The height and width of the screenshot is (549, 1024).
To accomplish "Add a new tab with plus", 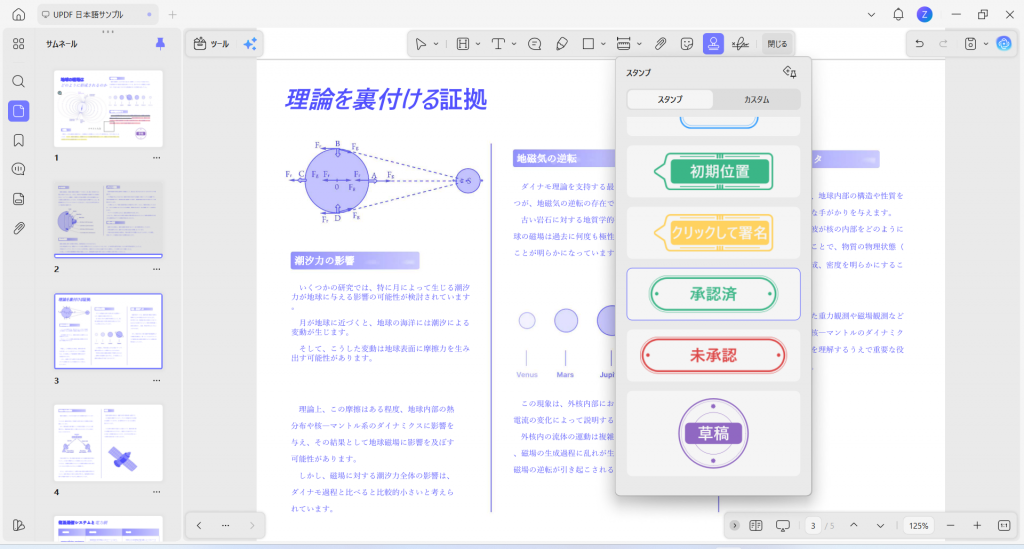I will coord(172,14).
